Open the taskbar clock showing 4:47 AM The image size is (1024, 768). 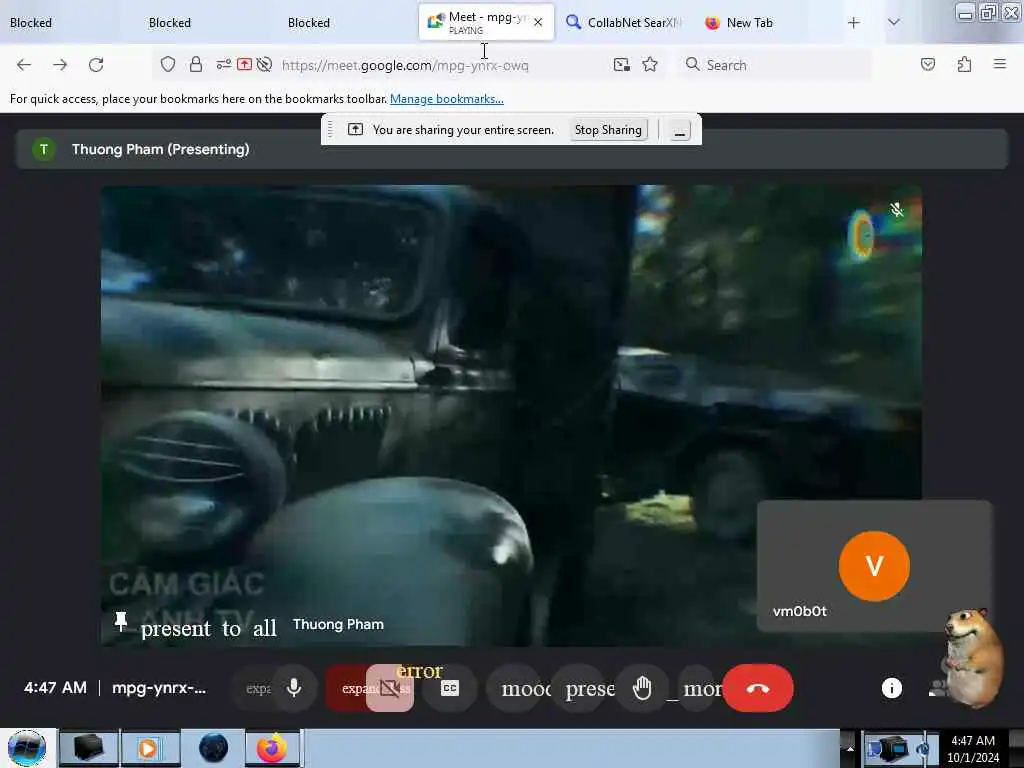pos(973,748)
